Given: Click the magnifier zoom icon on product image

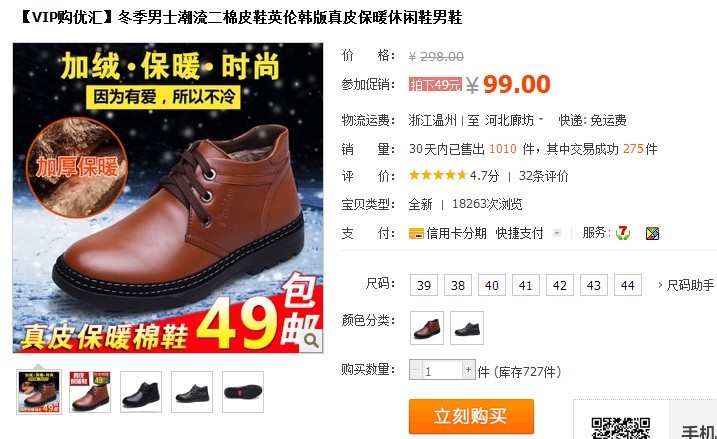Looking at the screenshot, I should coord(311,341).
